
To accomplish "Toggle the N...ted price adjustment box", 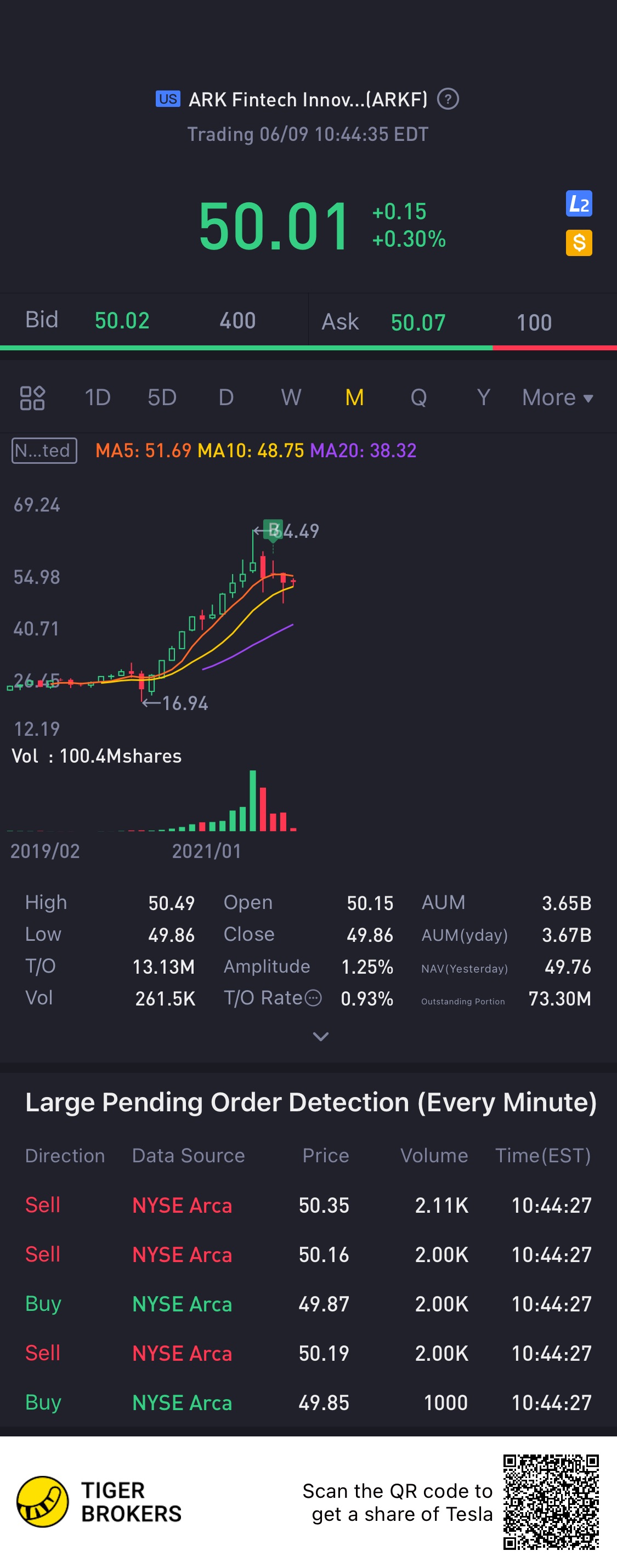I will pyautogui.click(x=44, y=451).
